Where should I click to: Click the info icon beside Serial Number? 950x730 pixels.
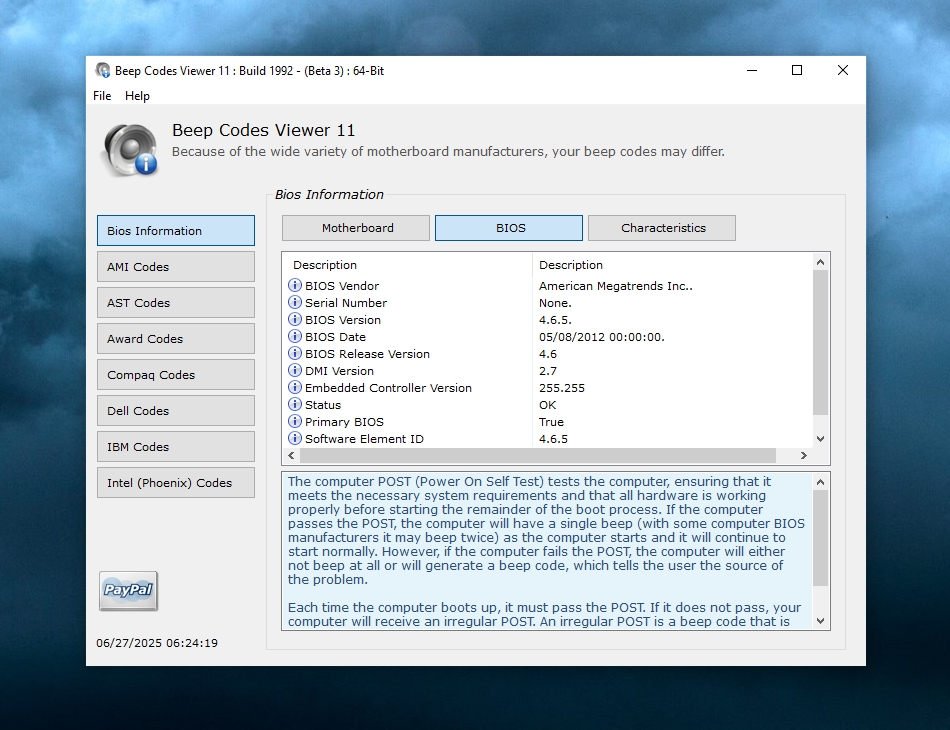point(294,302)
